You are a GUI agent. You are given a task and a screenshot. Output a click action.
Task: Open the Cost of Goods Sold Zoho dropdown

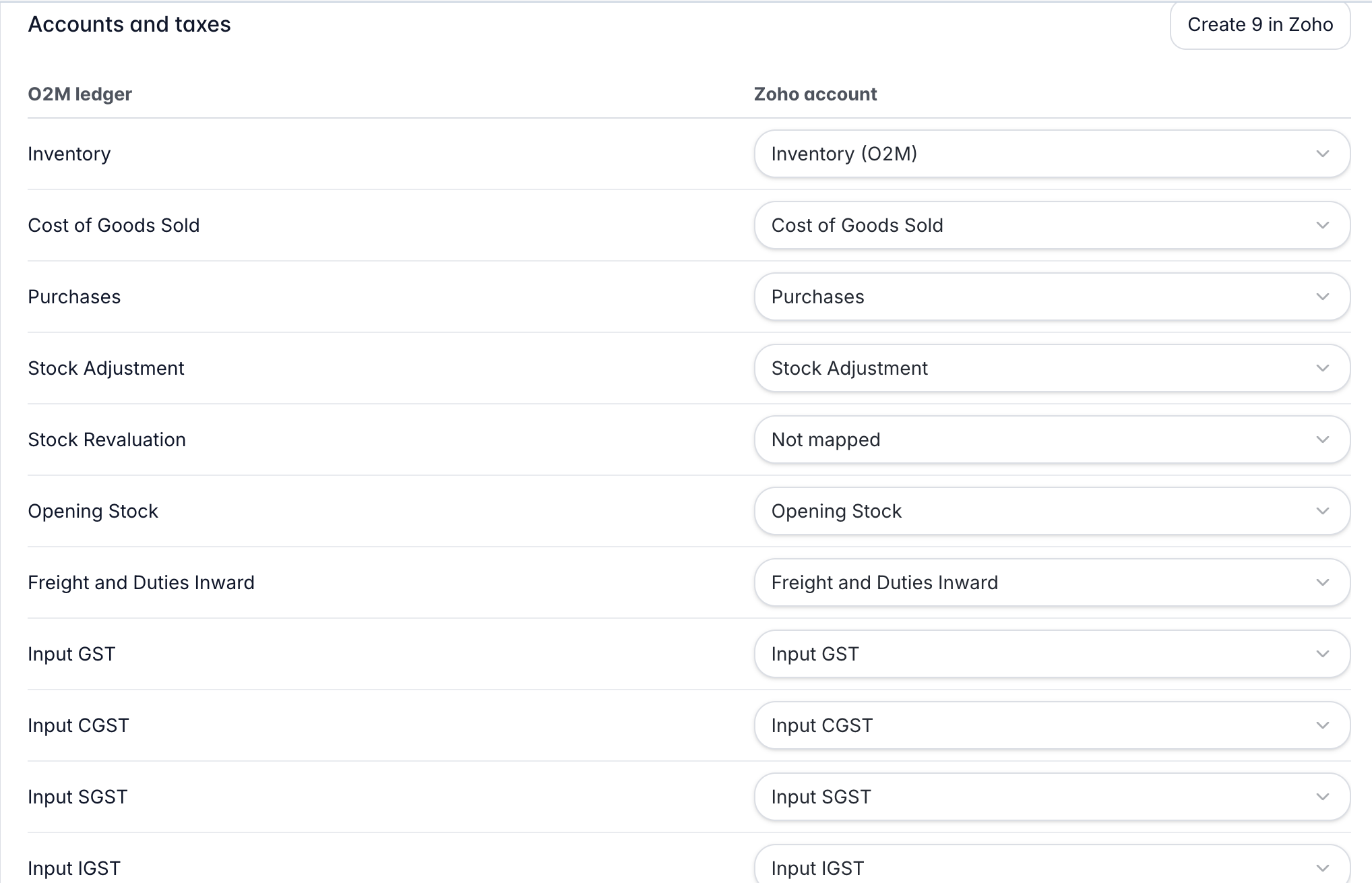point(1052,225)
